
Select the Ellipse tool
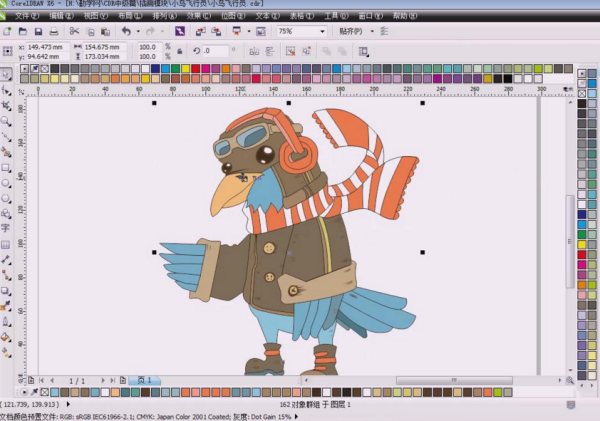pyautogui.click(x=6, y=183)
